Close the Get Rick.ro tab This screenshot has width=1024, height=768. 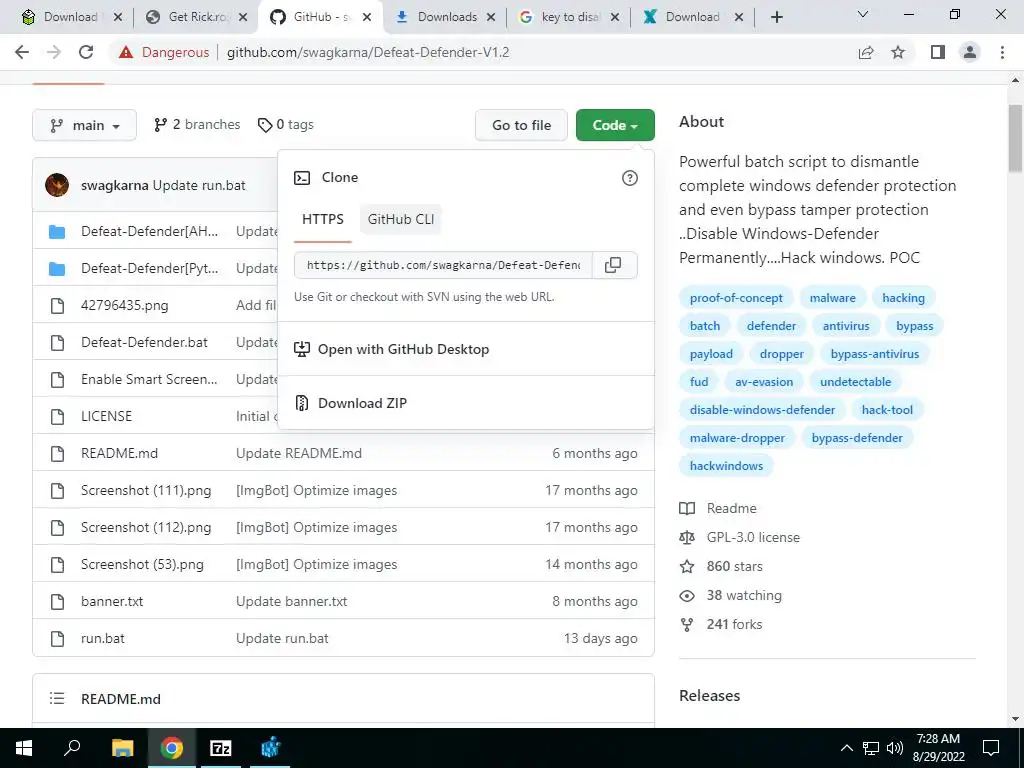click(242, 17)
